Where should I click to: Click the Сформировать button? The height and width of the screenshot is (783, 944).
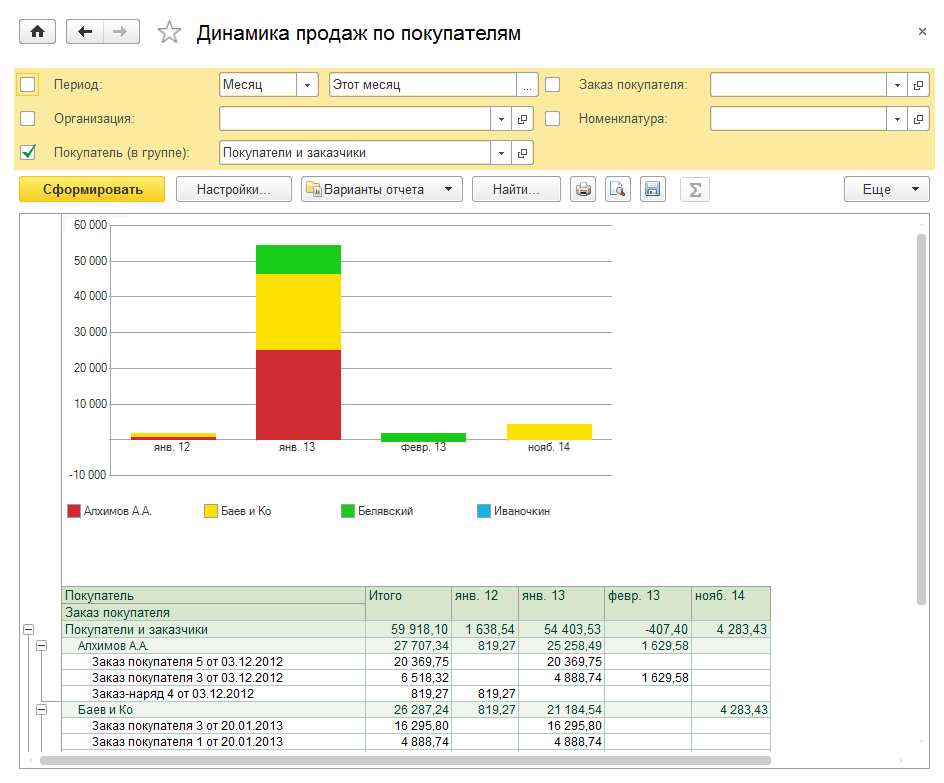92,189
